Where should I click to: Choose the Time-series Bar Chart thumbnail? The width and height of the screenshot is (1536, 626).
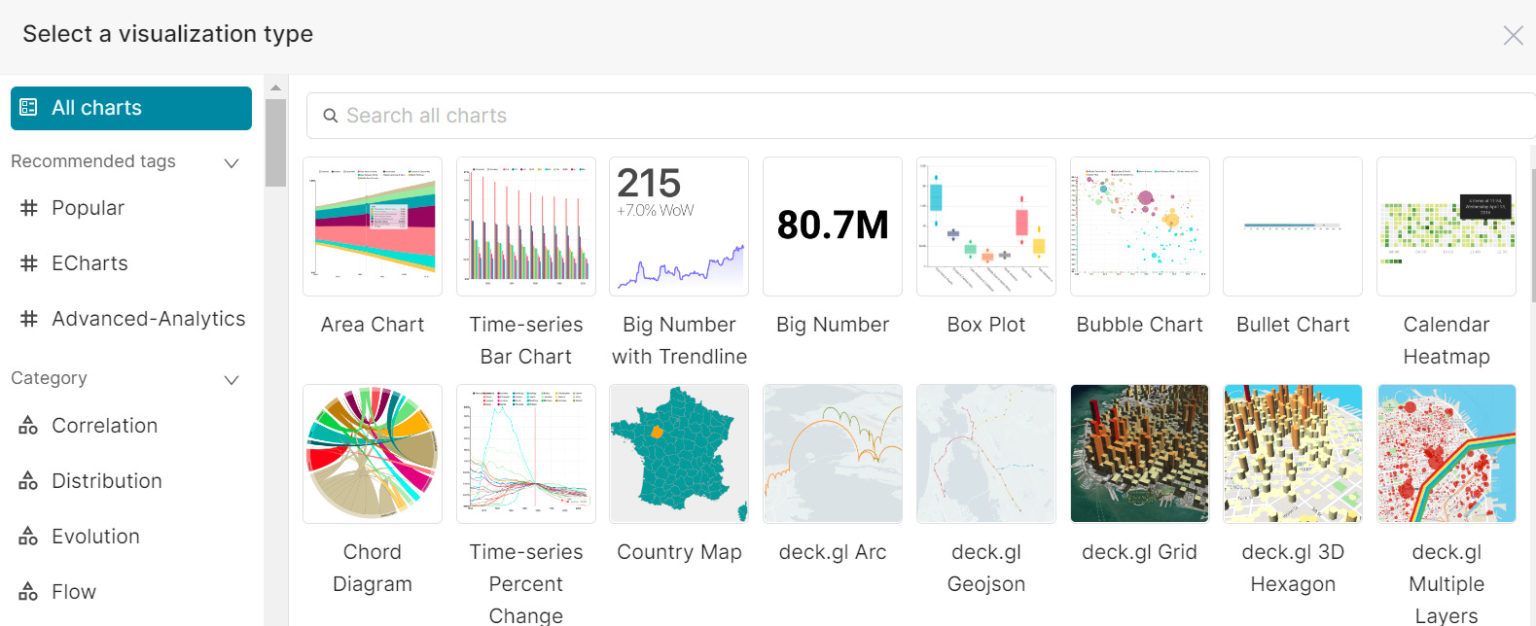525,226
